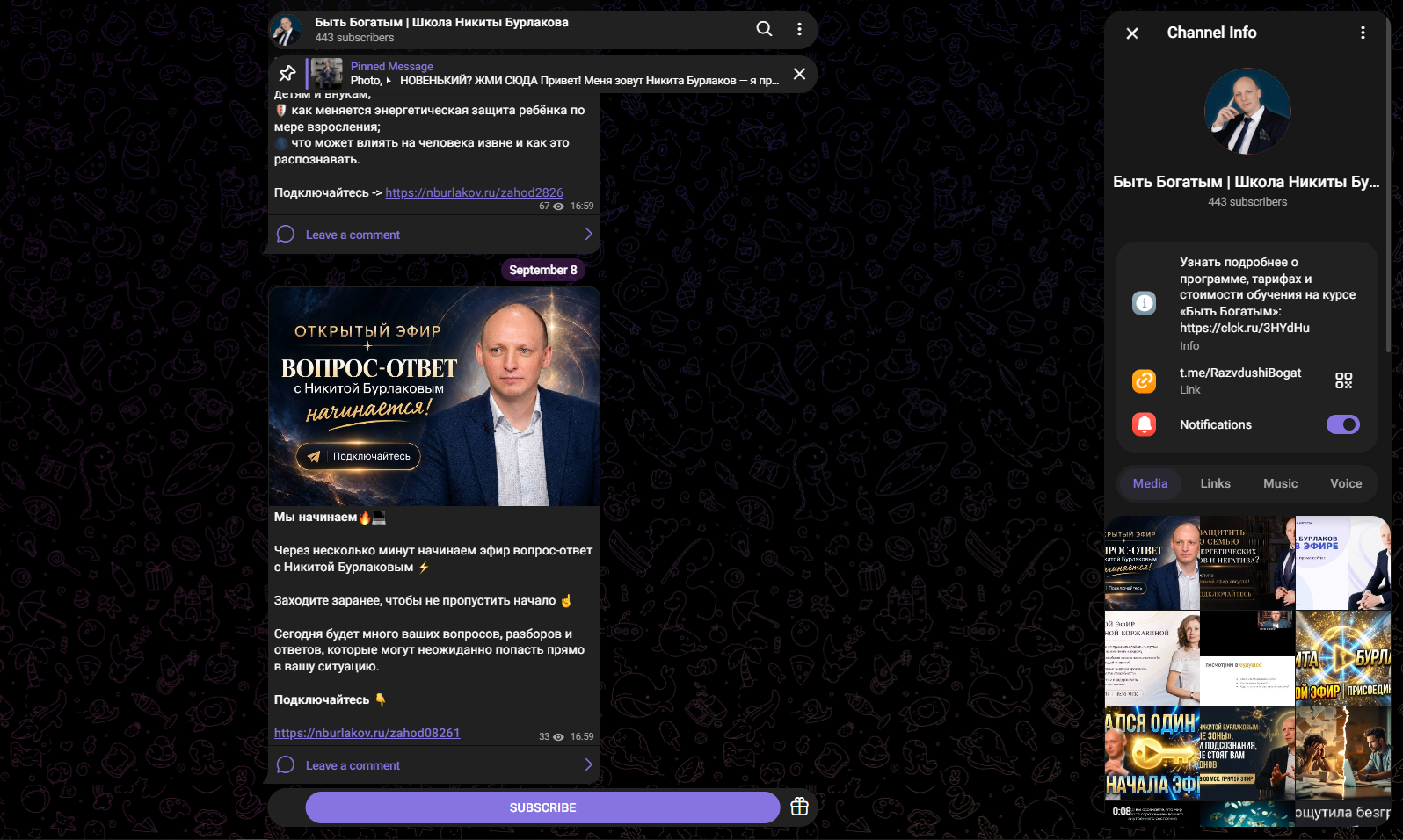Open the pinned message preview thumbnail
This screenshot has width=1403, height=840.
327,74
